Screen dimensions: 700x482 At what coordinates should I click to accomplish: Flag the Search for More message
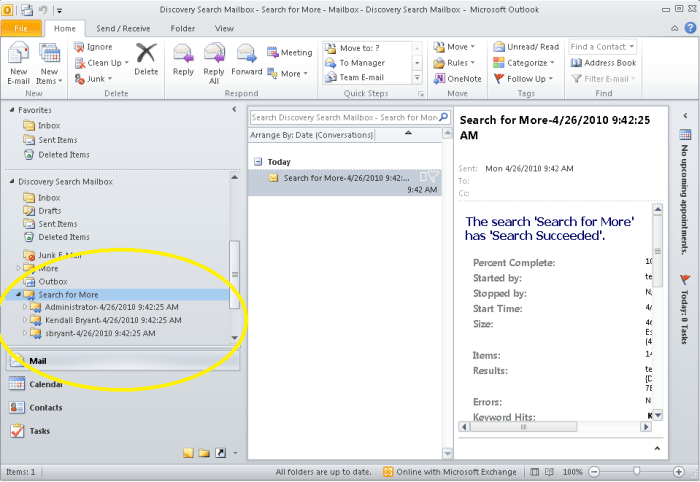(x=433, y=176)
